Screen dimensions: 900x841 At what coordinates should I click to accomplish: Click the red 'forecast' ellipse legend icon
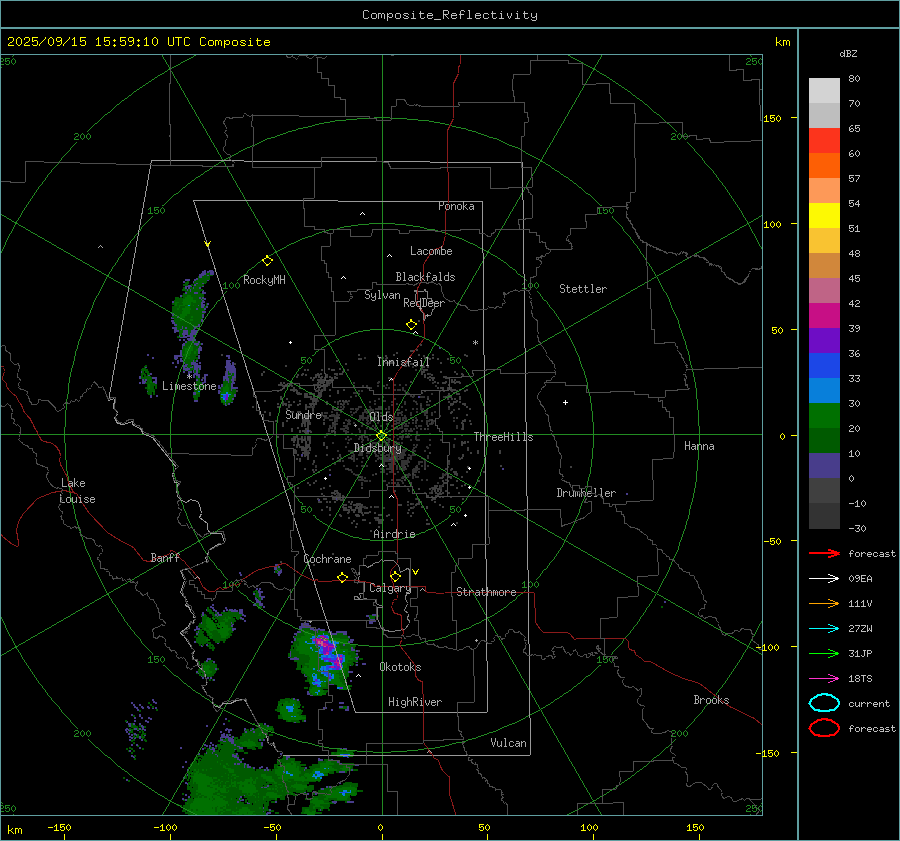tap(824, 728)
